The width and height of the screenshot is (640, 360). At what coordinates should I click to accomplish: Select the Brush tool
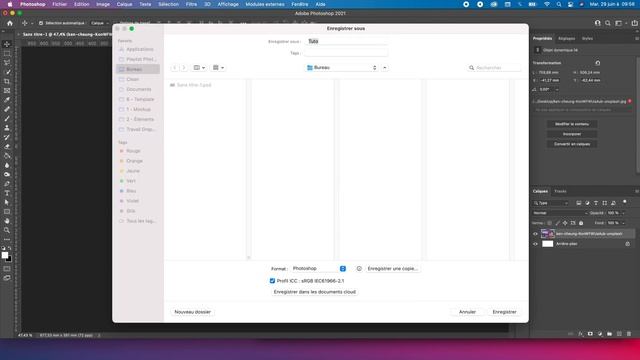coord(7,118)
